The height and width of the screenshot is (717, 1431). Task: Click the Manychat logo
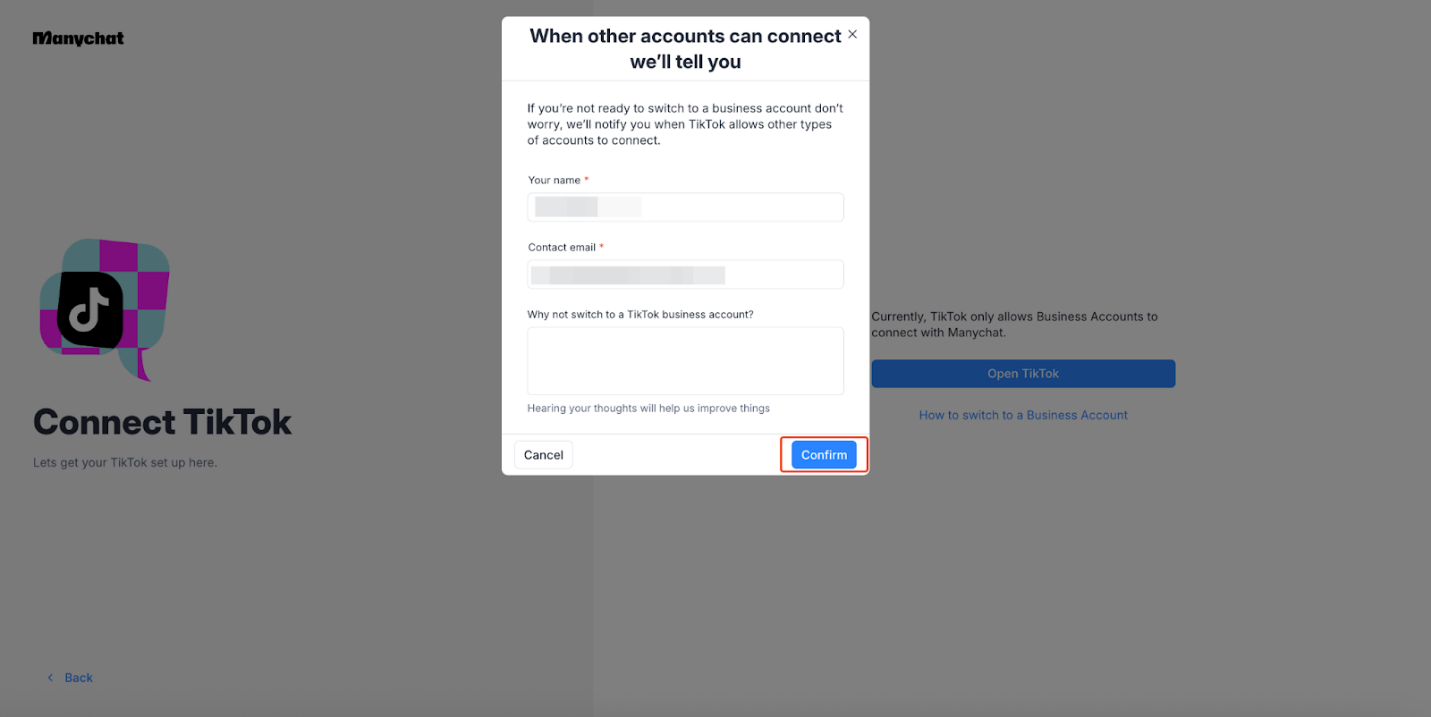click(x=78, y=39)
